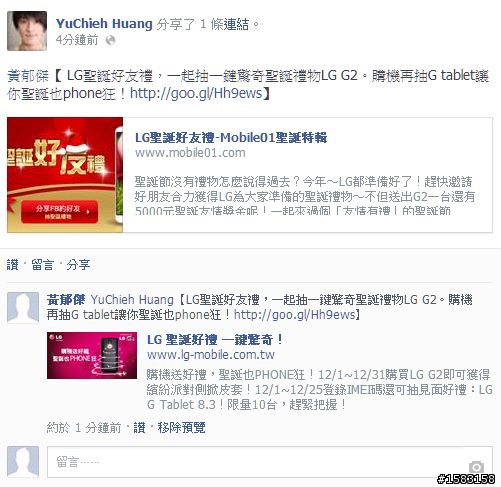Screen dimensions: 501x487
Task: Click 分享 action under the post
Action: pyautogui.click(x=78, y=265)
